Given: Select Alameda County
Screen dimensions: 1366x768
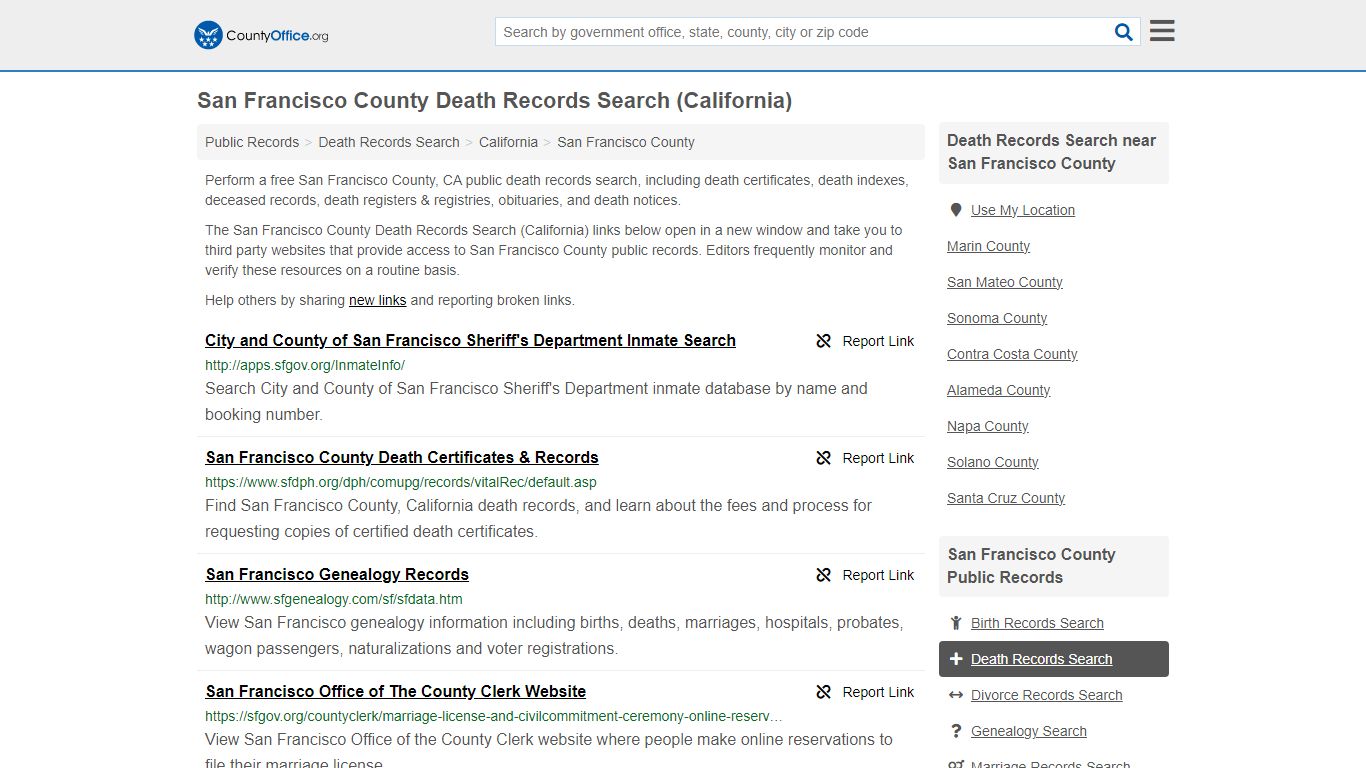Looking at the screenshot, I should click(x=999, y=390).
